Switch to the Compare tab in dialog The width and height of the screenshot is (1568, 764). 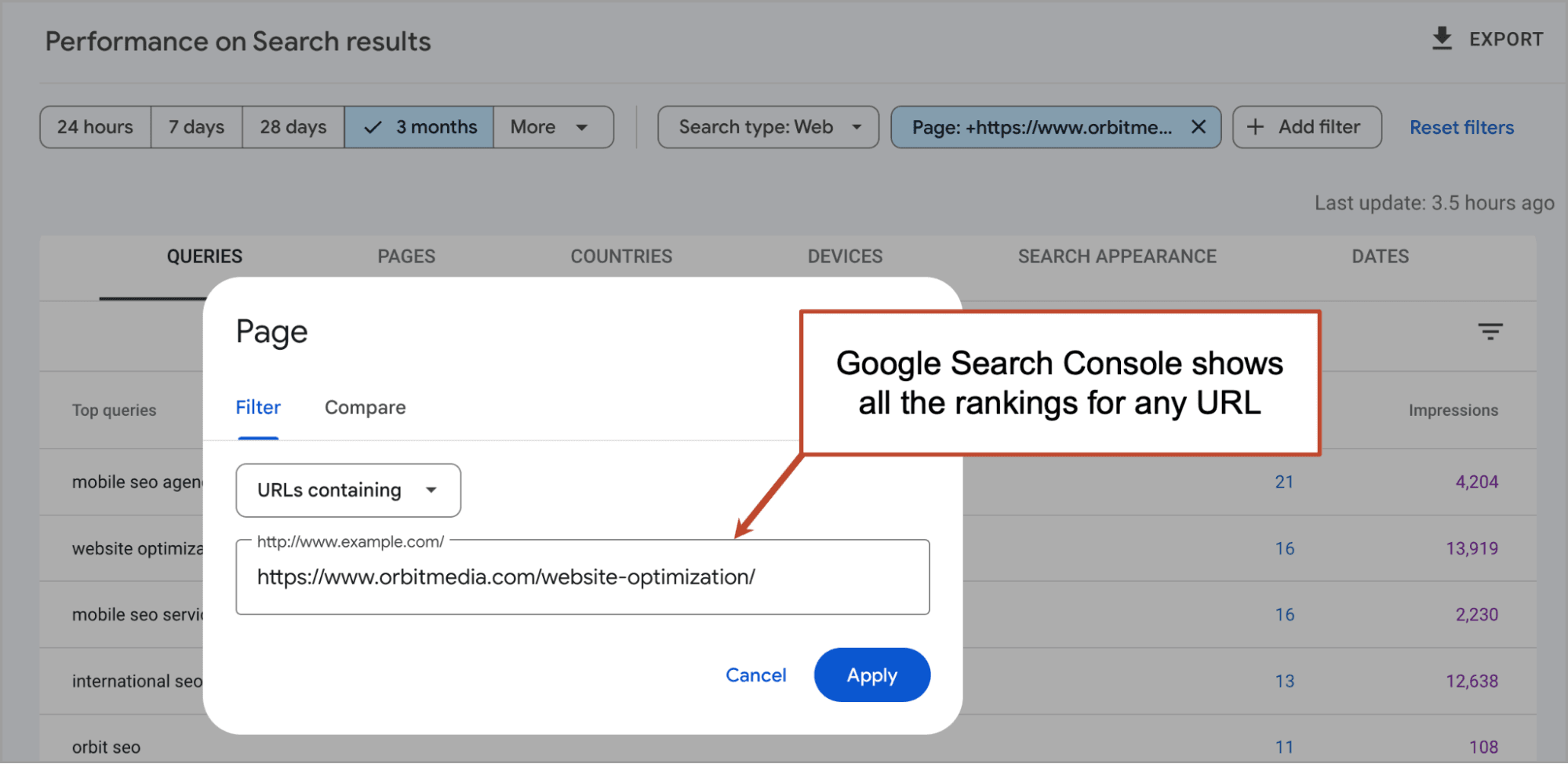(x=365, y=408)
